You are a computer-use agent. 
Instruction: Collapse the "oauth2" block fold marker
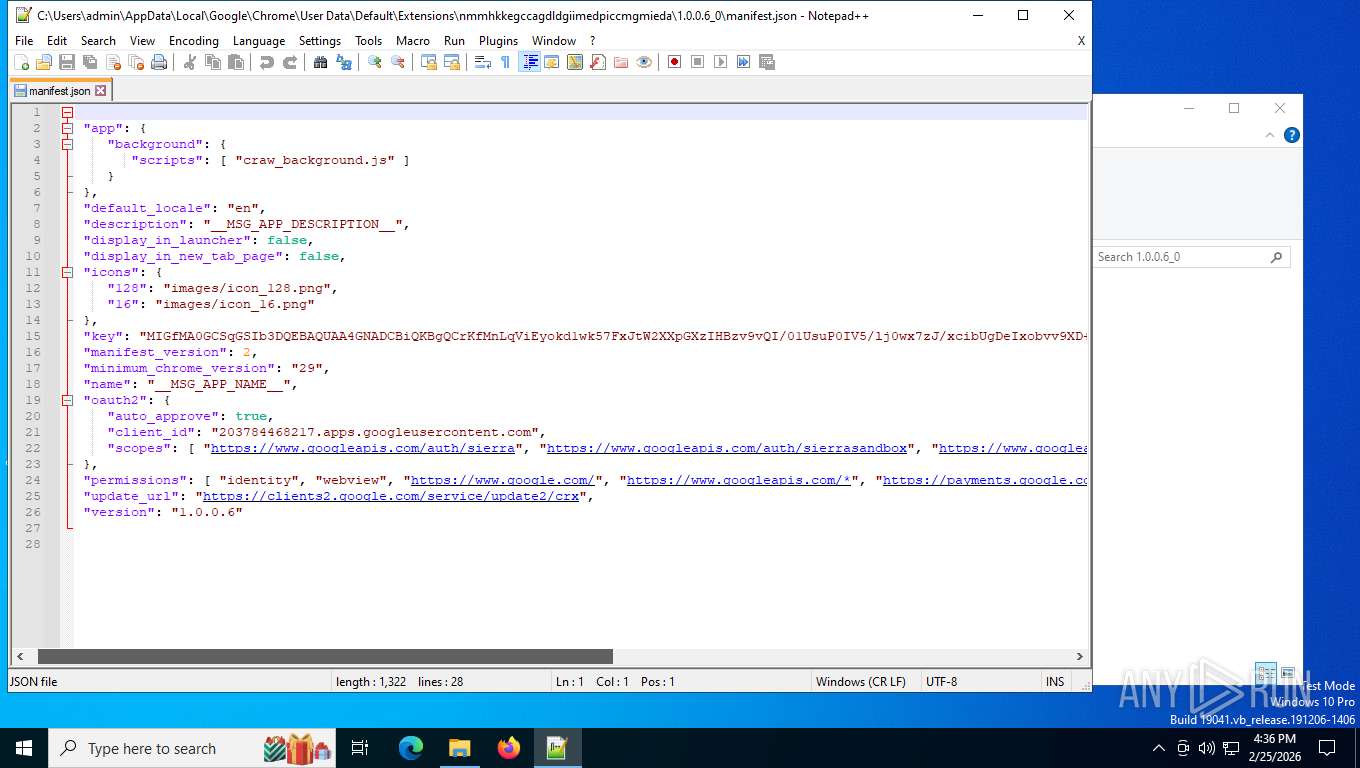pyautogui.click(x=67, y=400)
